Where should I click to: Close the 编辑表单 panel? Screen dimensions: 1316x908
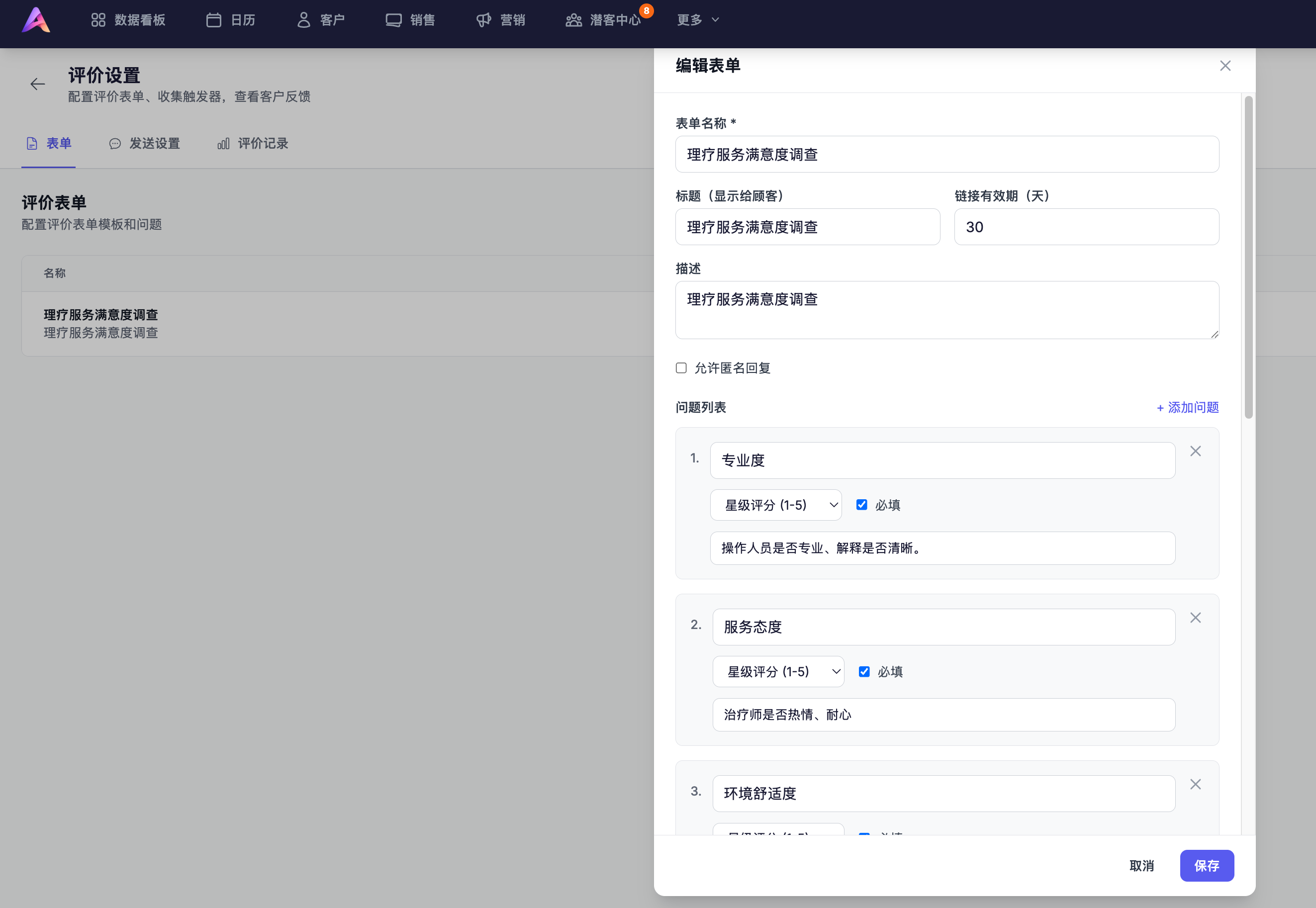coord(1225,66)
